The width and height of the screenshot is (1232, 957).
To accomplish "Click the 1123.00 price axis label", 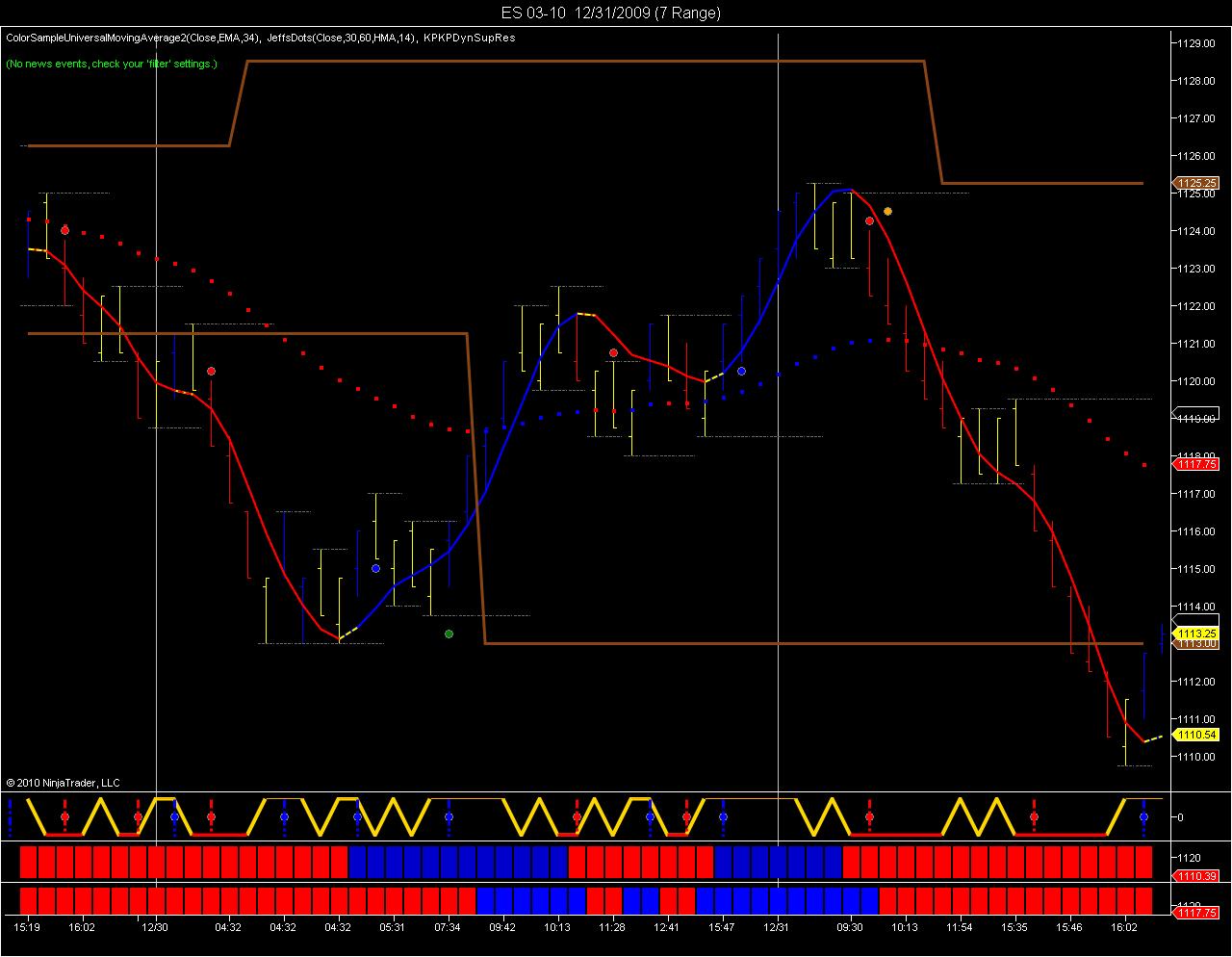I will [x=1197, y=269].
